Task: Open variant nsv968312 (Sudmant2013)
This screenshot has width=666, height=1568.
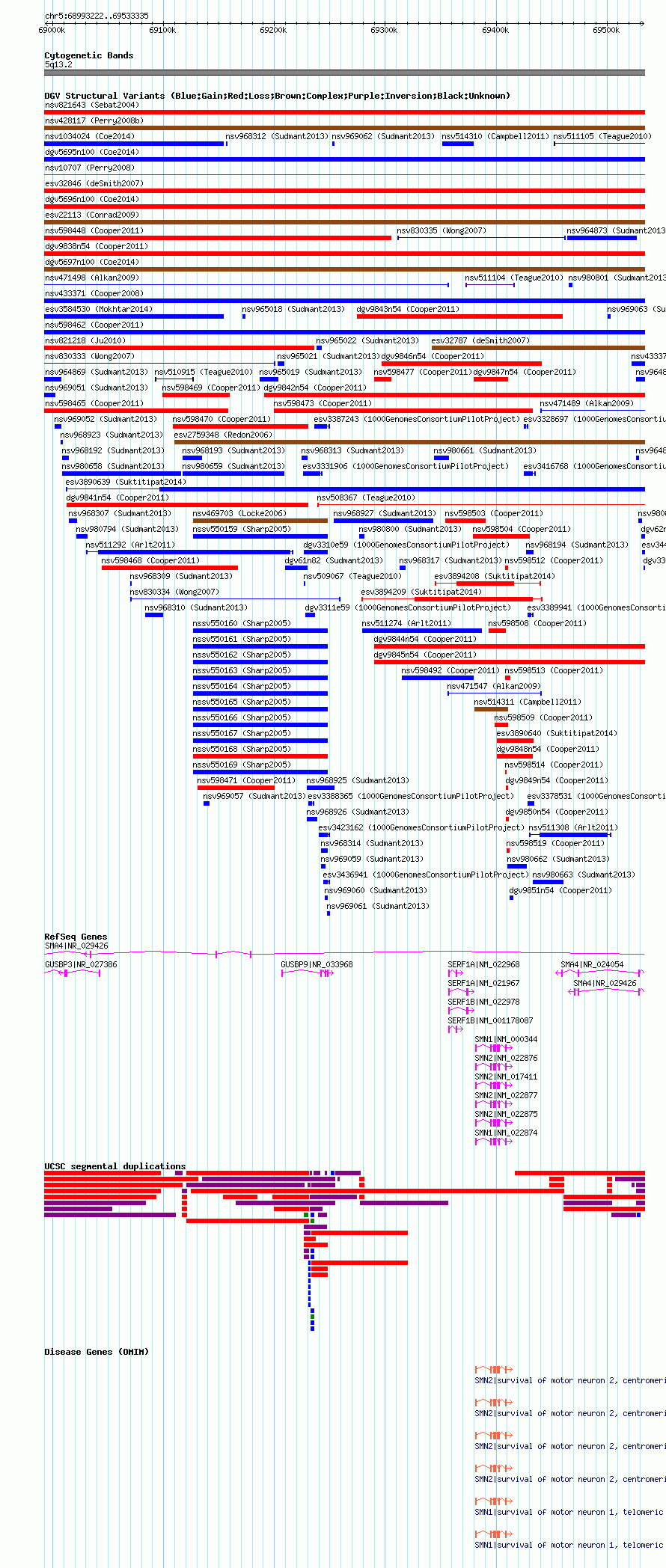Action: click(277, 136)
